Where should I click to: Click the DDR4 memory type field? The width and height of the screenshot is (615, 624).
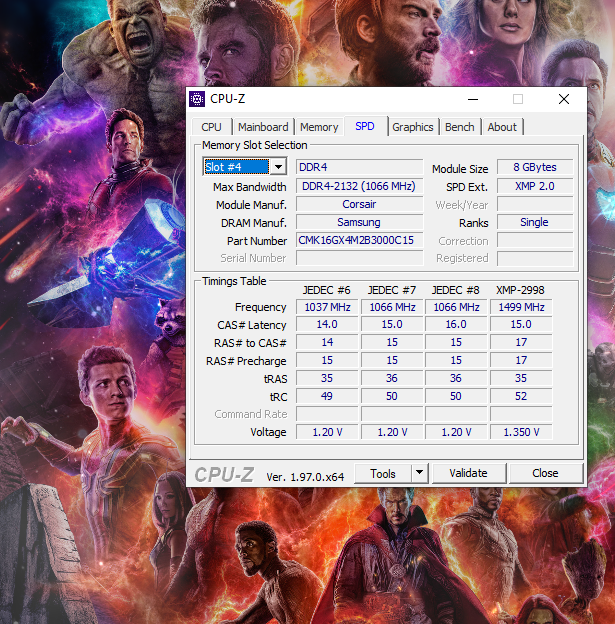(359, 167)
